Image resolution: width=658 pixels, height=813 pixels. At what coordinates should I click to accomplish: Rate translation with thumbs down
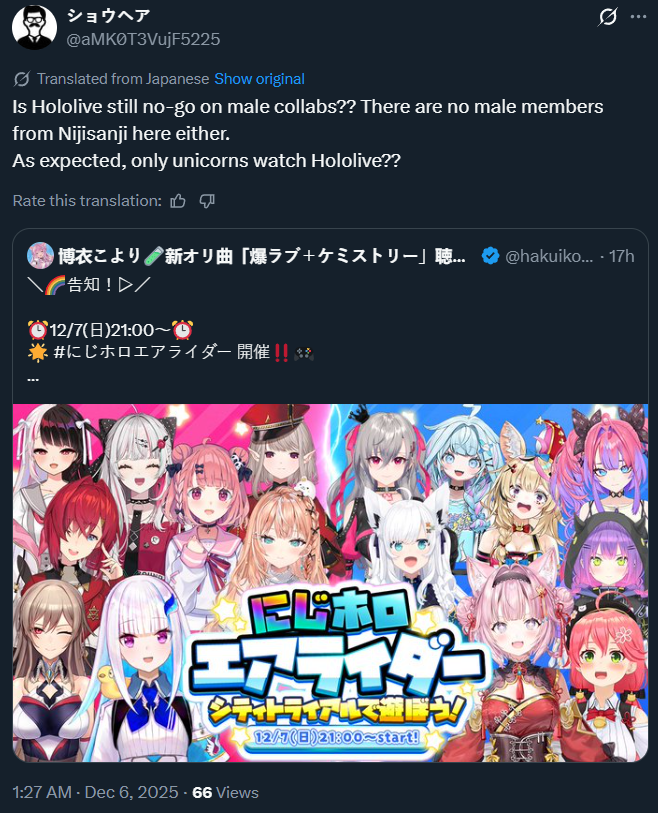[x=207, y=201]
